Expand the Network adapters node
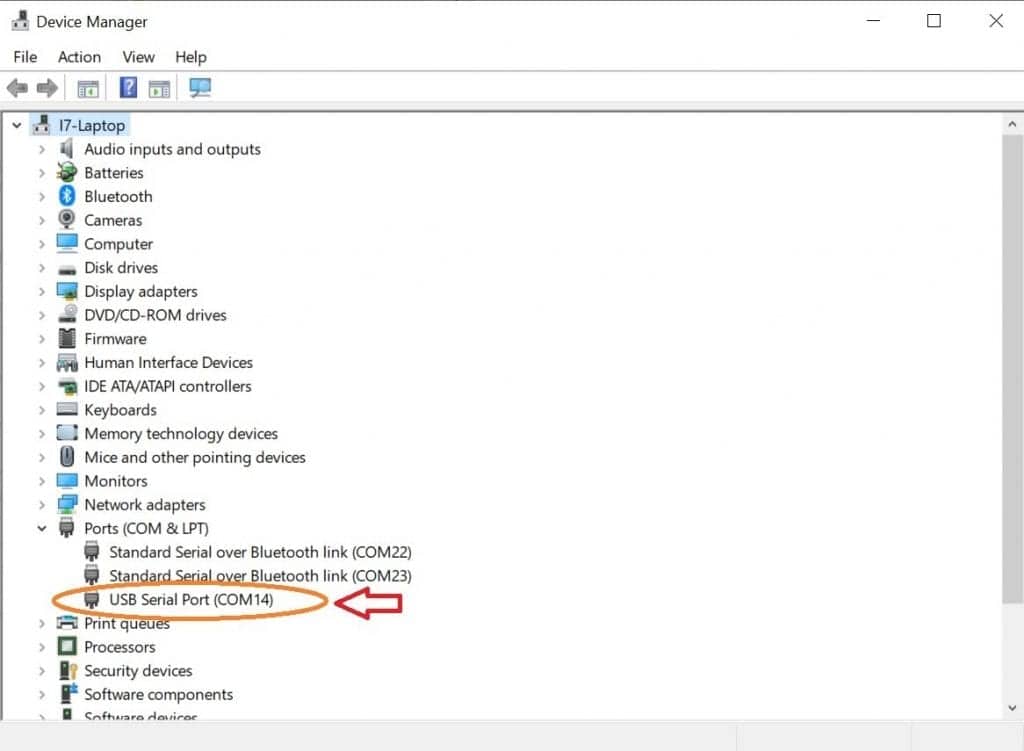The height and width of the screenshot is (751, 1024). tap(42, 505)
